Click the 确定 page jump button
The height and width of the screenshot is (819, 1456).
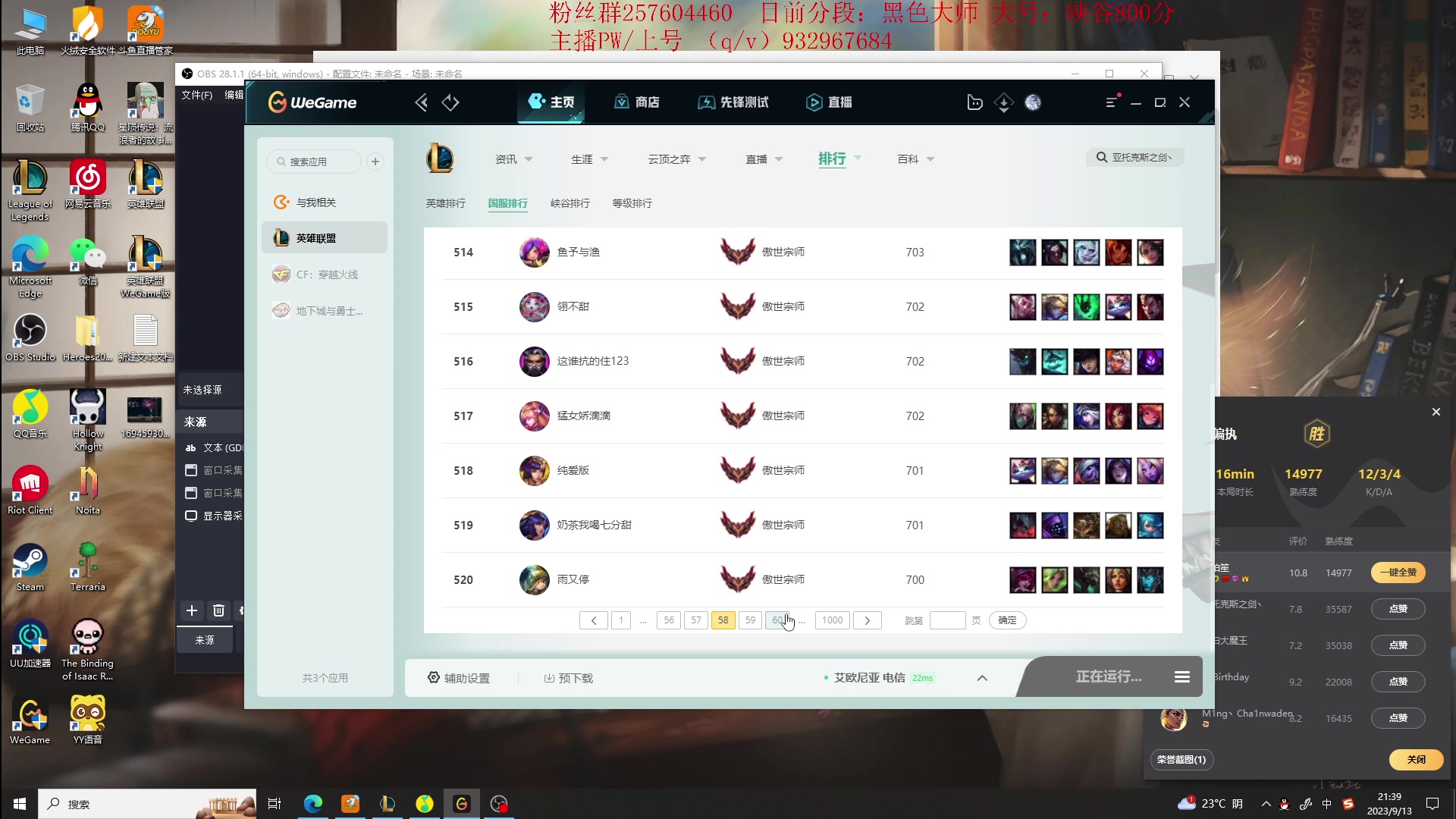[x=1007, y=620]
